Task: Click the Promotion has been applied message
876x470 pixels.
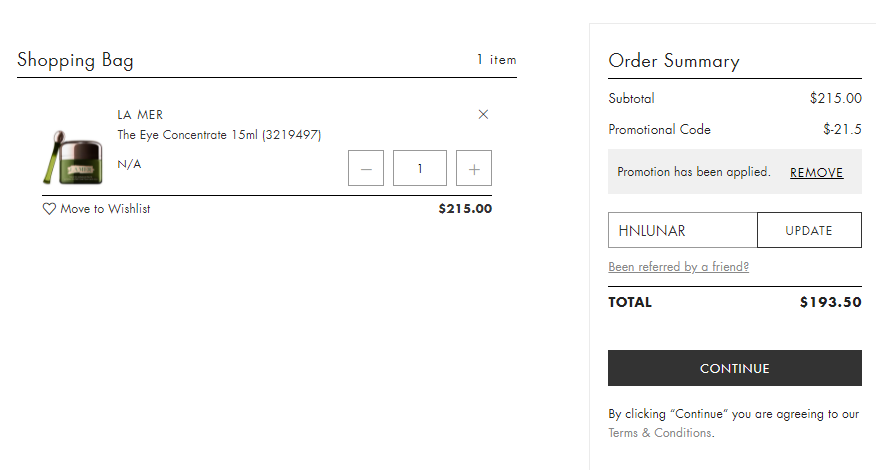Action: pos(694,172)
